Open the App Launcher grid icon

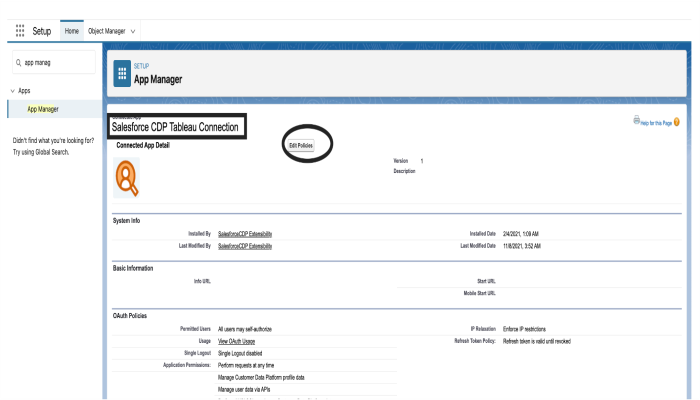20,31
